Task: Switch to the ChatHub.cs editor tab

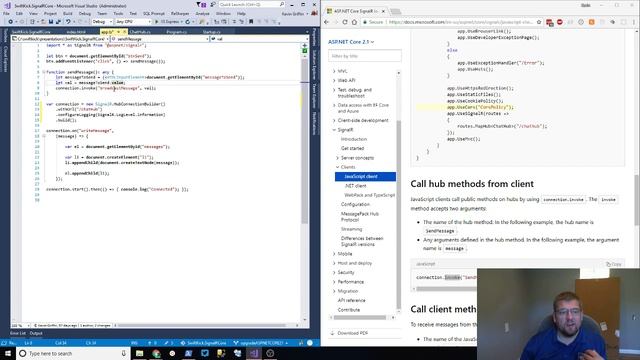Action: (140, 32)
